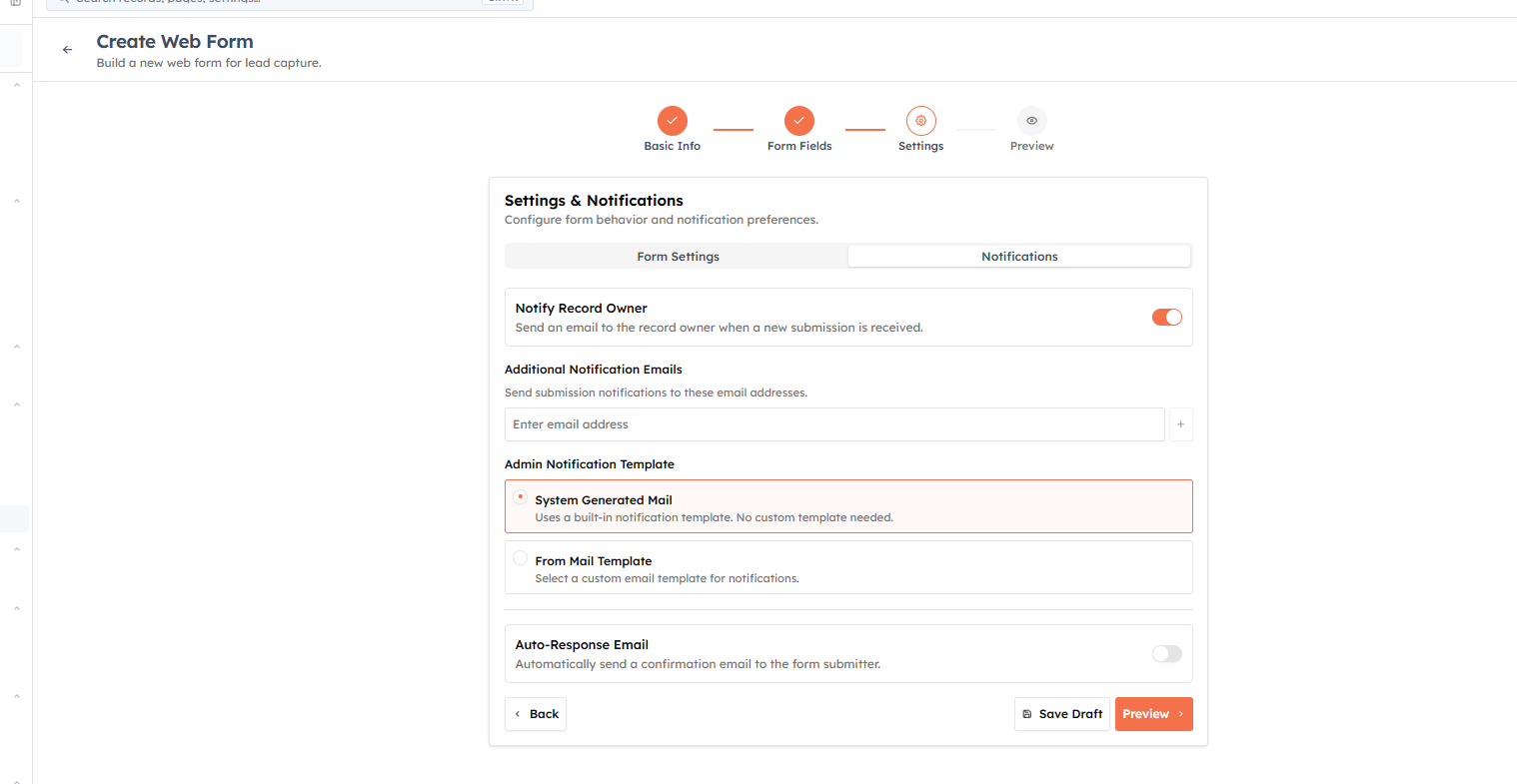
Task: Click the Back button at form bottom
Action: coord(536,714)
